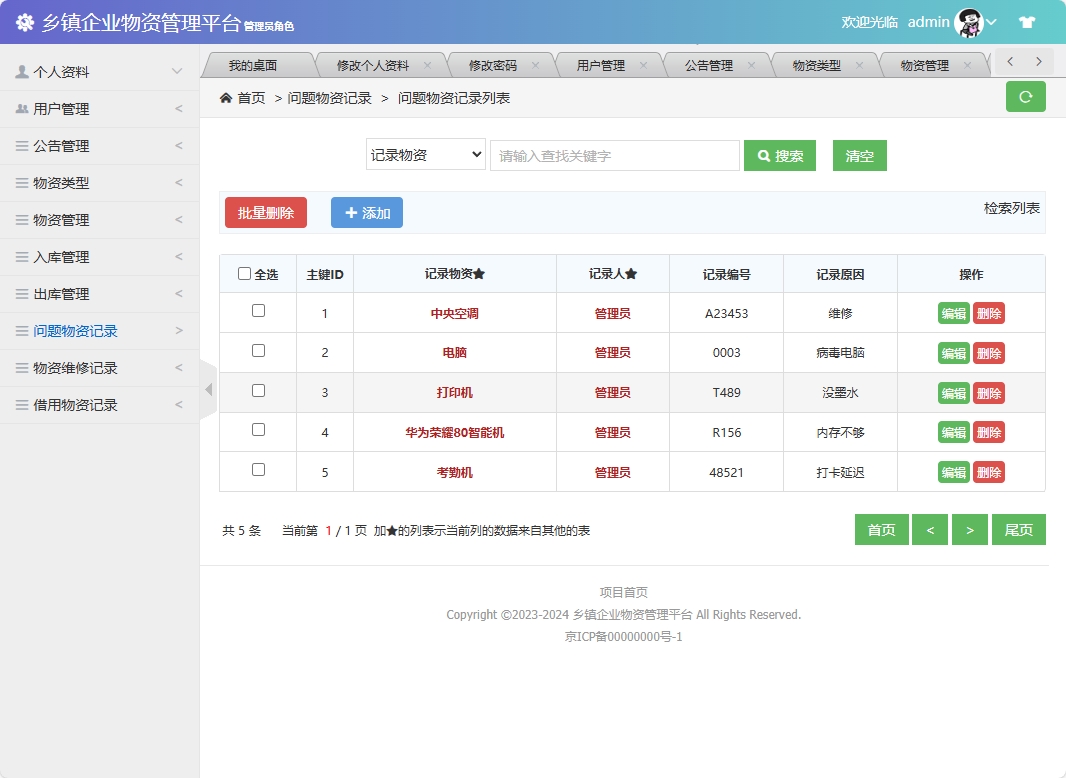Click the green refresh icon near breadcrumb
This screenshot has width=1066, height=778.
(1025, 97)
